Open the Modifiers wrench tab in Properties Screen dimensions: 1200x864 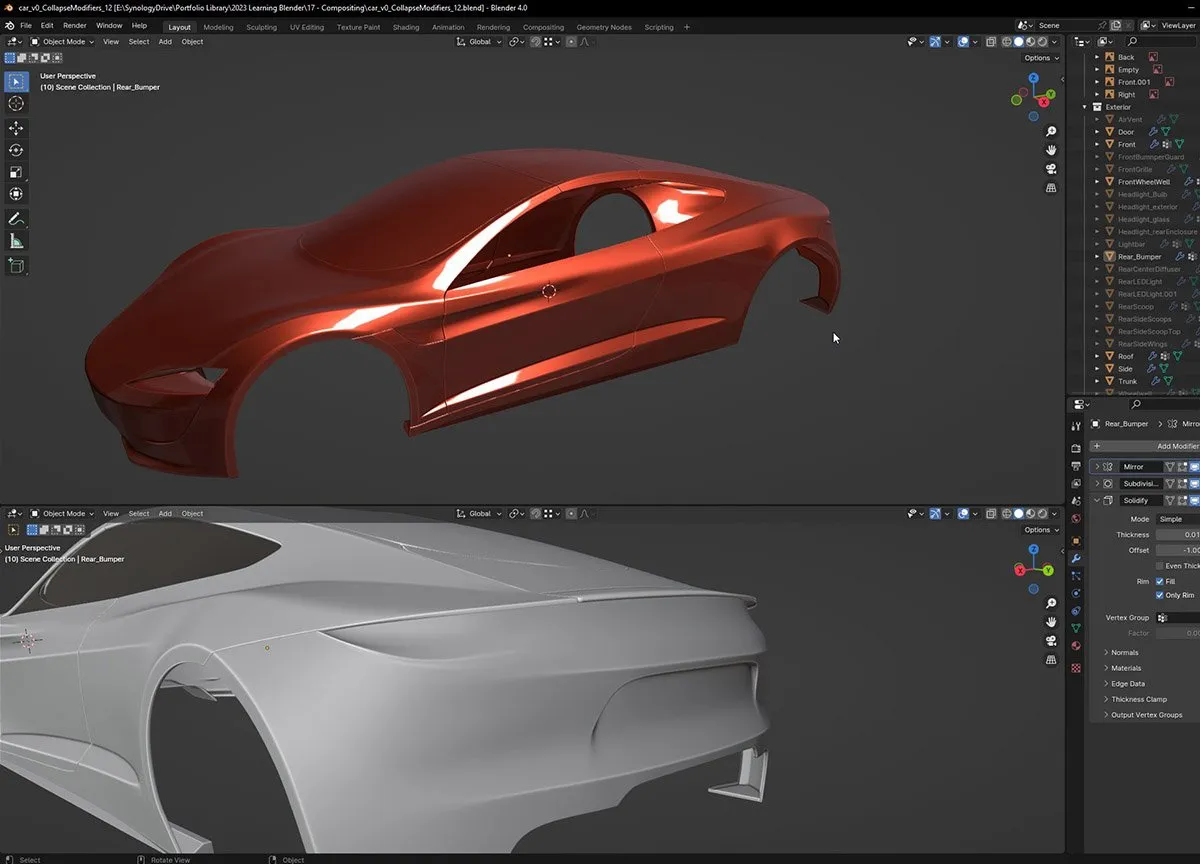[x=1076, y=557]
